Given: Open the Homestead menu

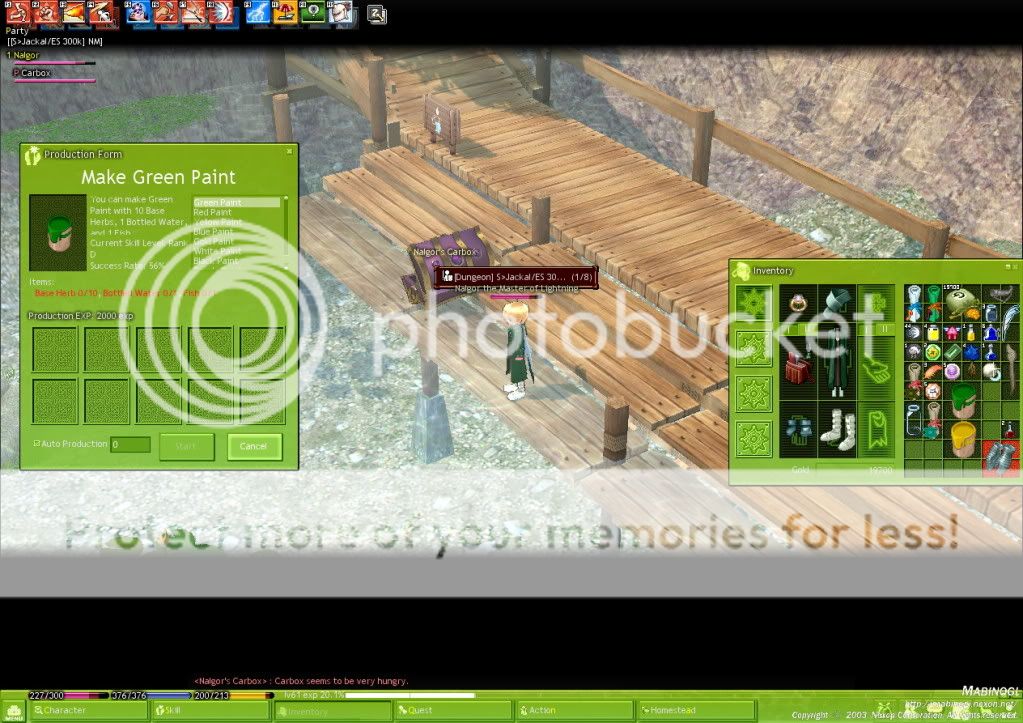Looking at the screenshot, I should [696, 710].
